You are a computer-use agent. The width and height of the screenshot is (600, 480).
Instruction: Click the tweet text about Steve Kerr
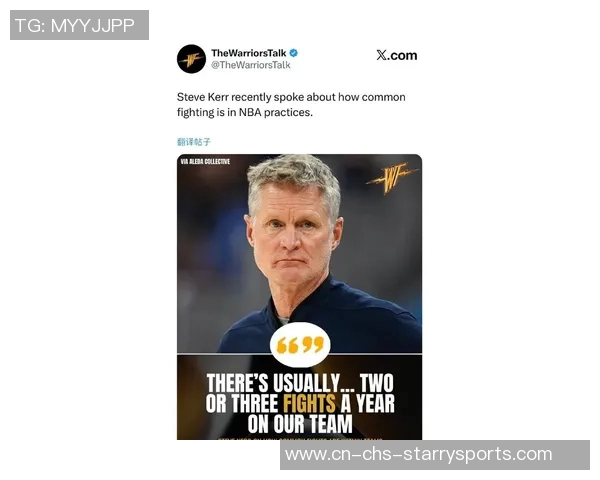pyautogui.click(x=291, y=104)
